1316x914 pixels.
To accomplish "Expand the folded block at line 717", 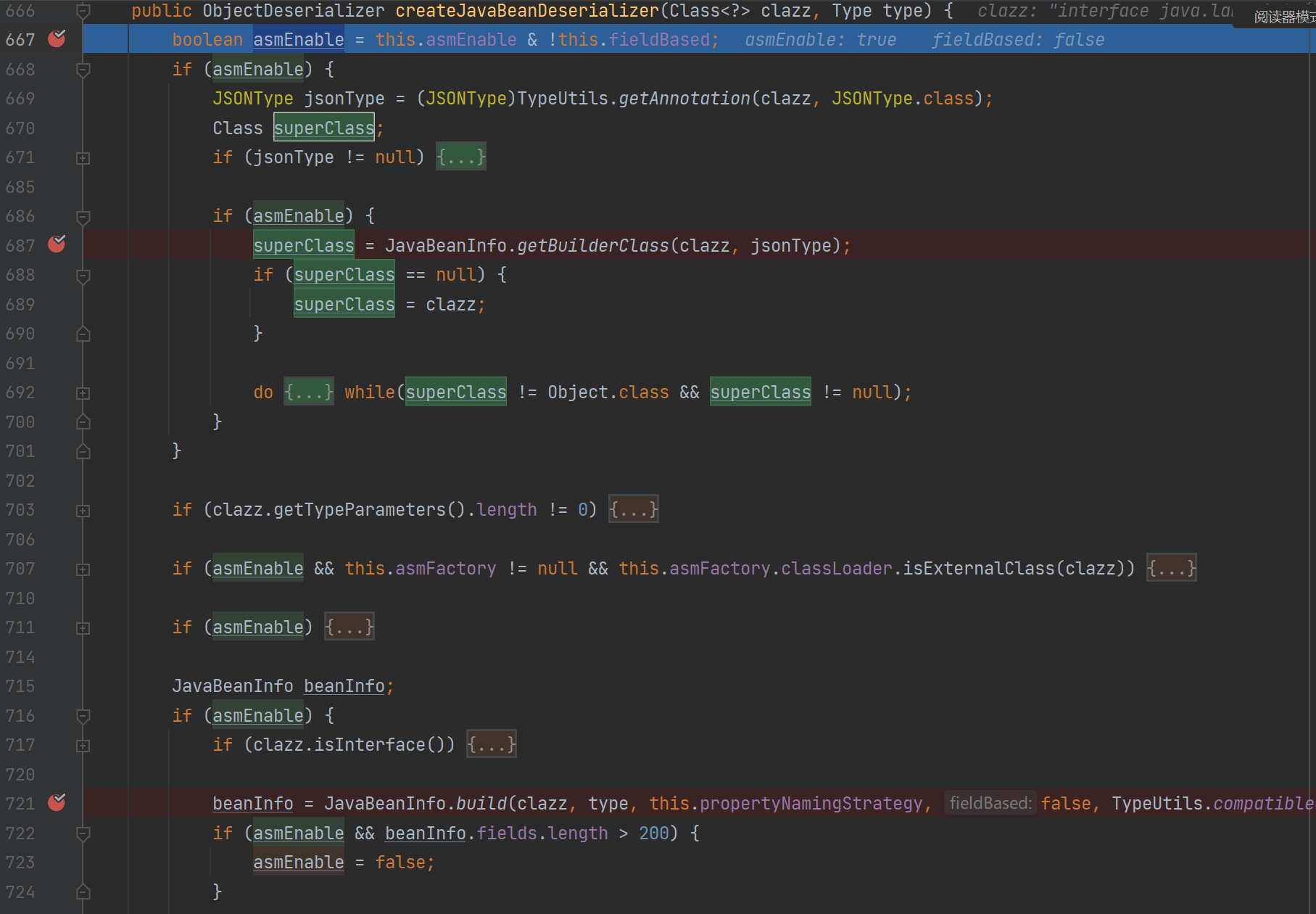I will 83,746.
